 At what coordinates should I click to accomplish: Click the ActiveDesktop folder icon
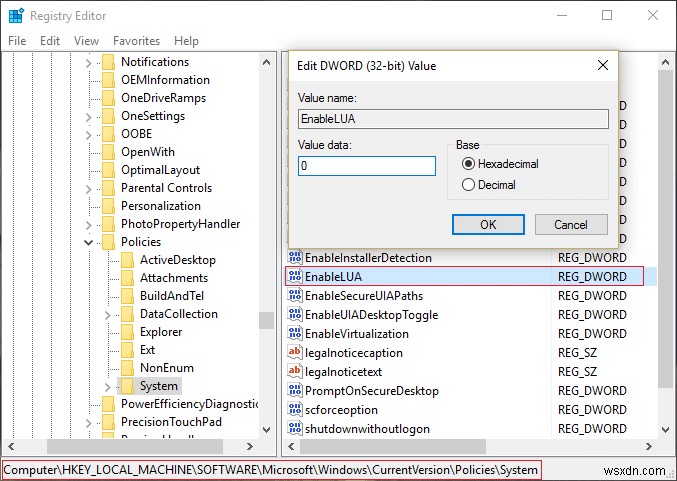127,260
